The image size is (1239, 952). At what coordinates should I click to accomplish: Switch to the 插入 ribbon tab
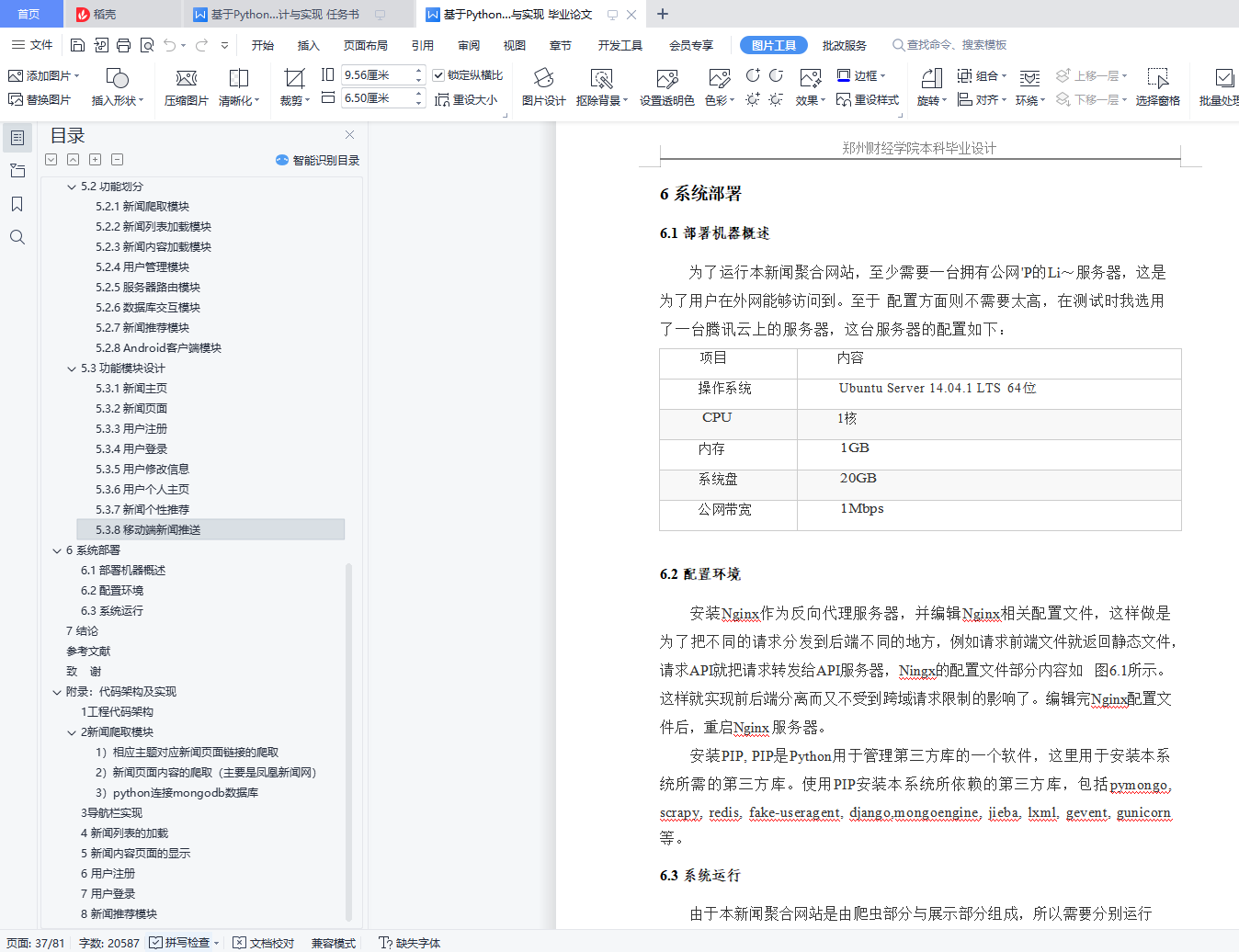click(x=309, y=45)
